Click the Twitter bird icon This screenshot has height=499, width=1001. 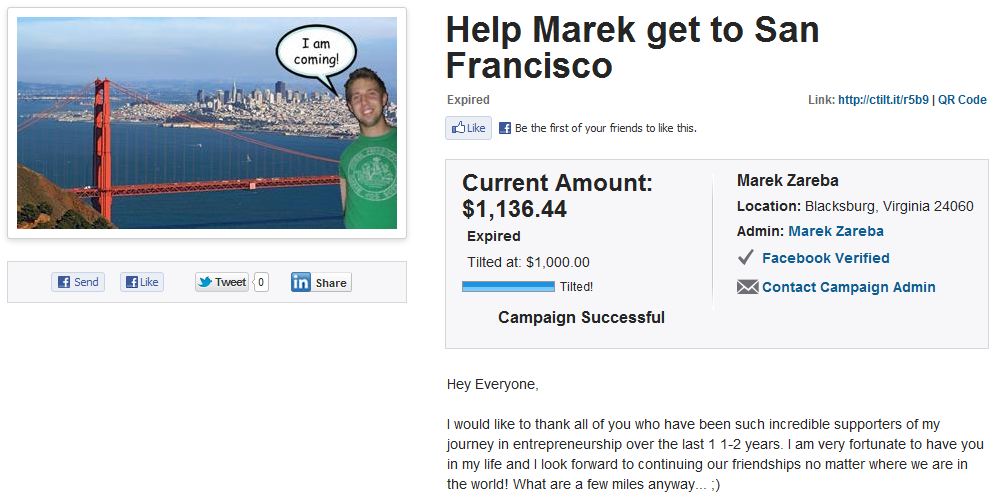pos(205,282)
